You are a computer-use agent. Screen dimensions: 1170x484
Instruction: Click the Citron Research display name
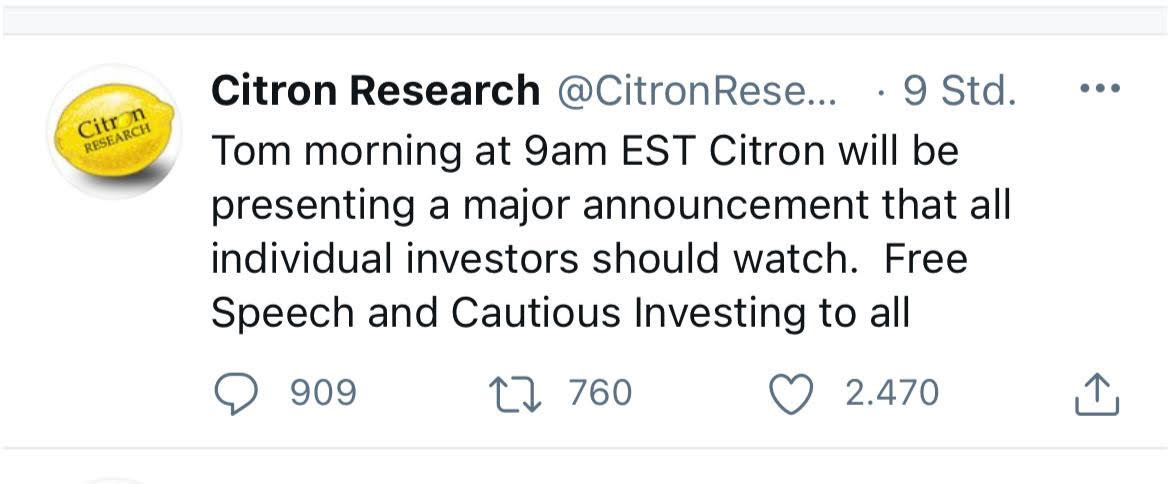click(x=375, y=92)
